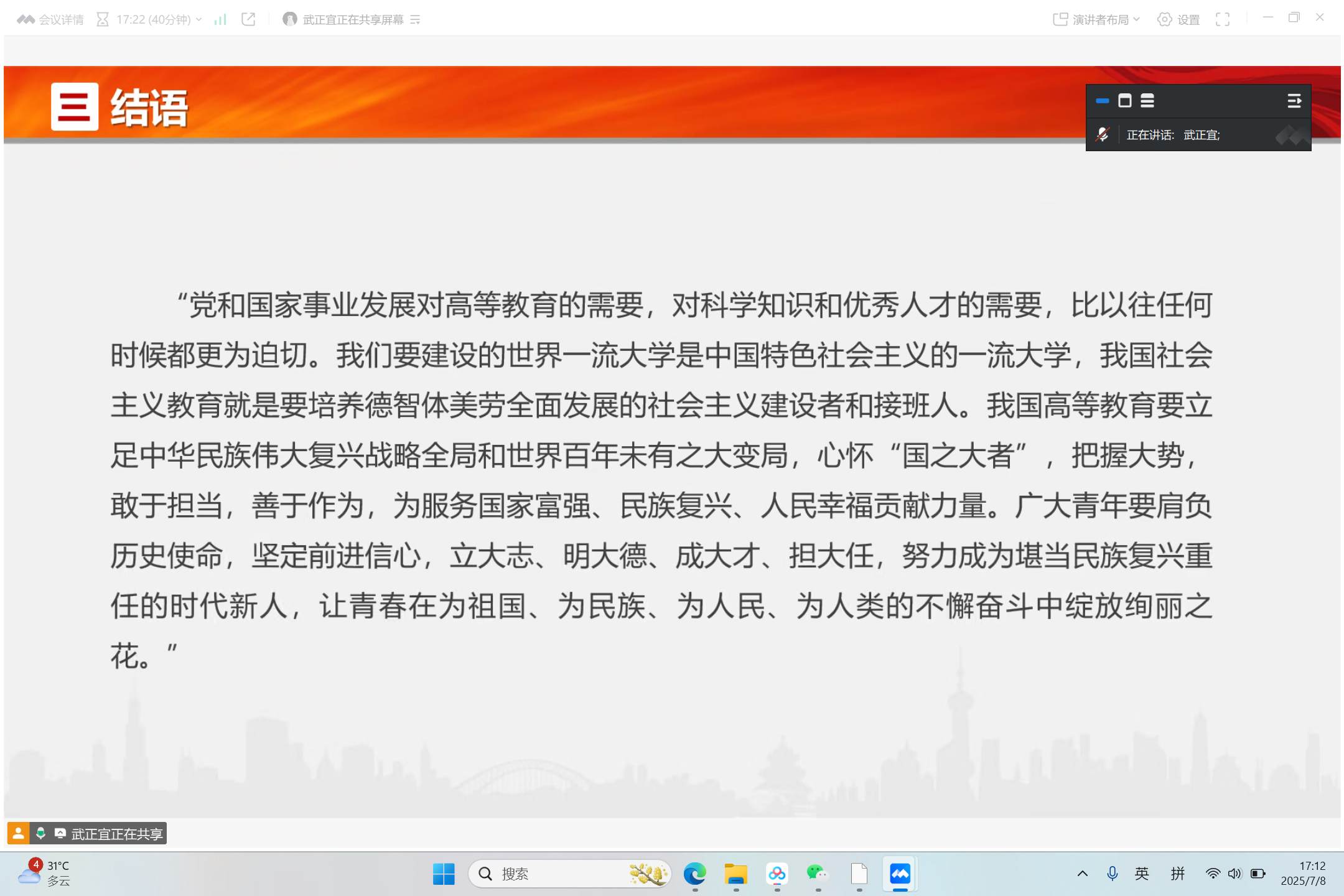Expand the 17:22 meeting duration dropdown
Viewport: 1344px width, 896px height.
coord(199,19)
